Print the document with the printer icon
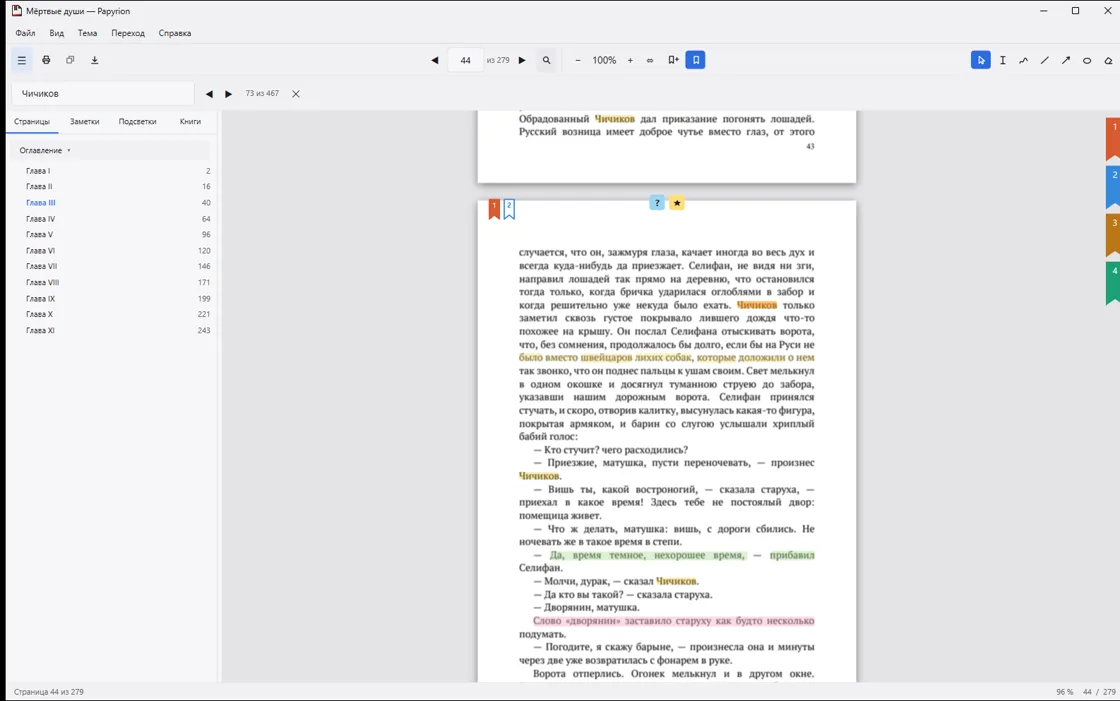 [x=46, y=60]
